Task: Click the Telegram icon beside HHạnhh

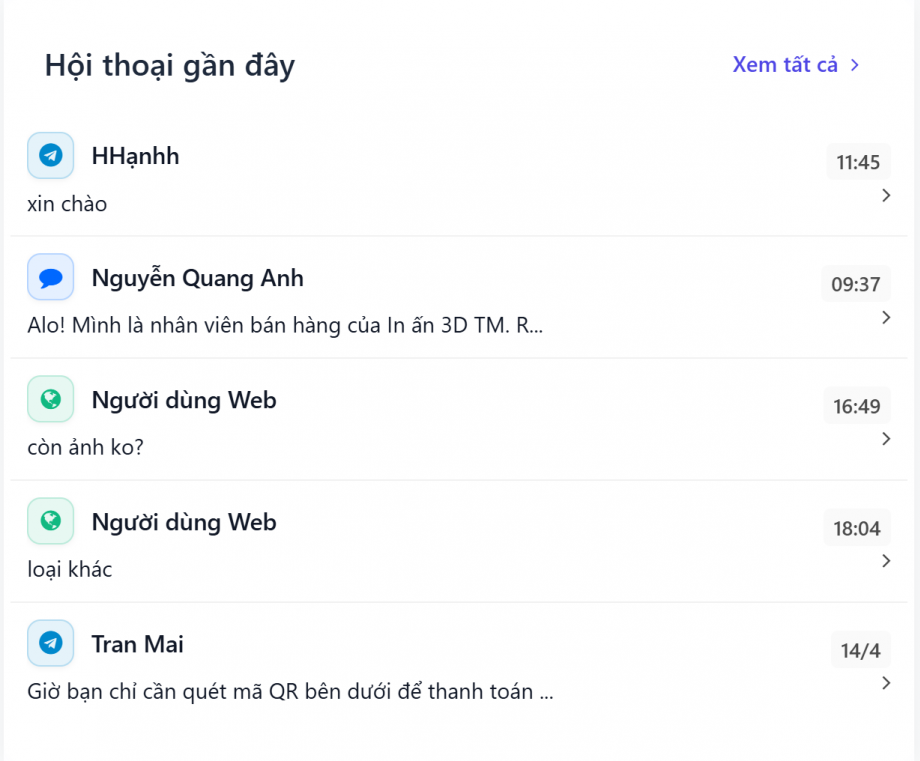Action: point(50,156)
